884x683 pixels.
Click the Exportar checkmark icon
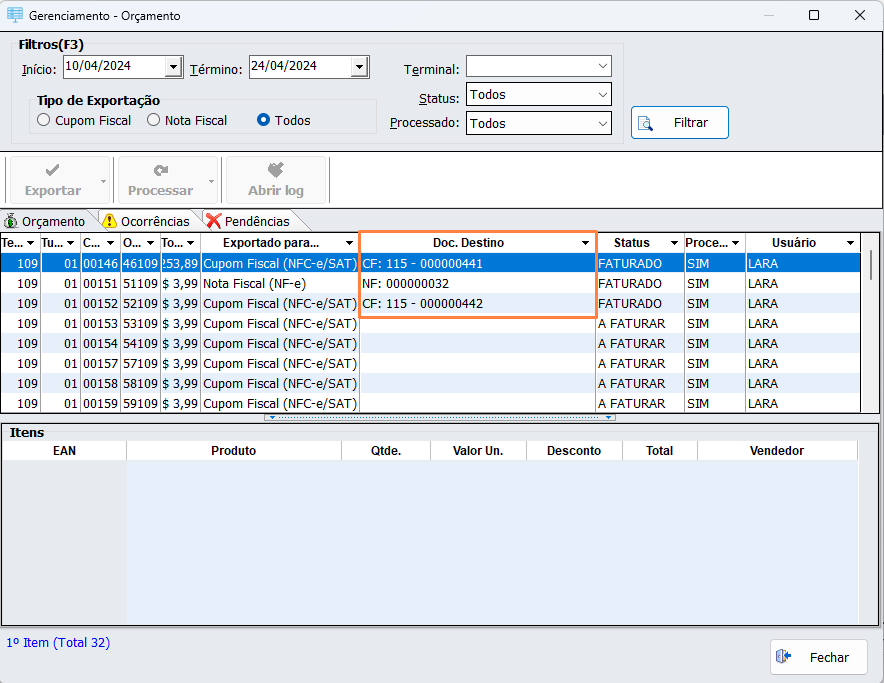[53, 171]
